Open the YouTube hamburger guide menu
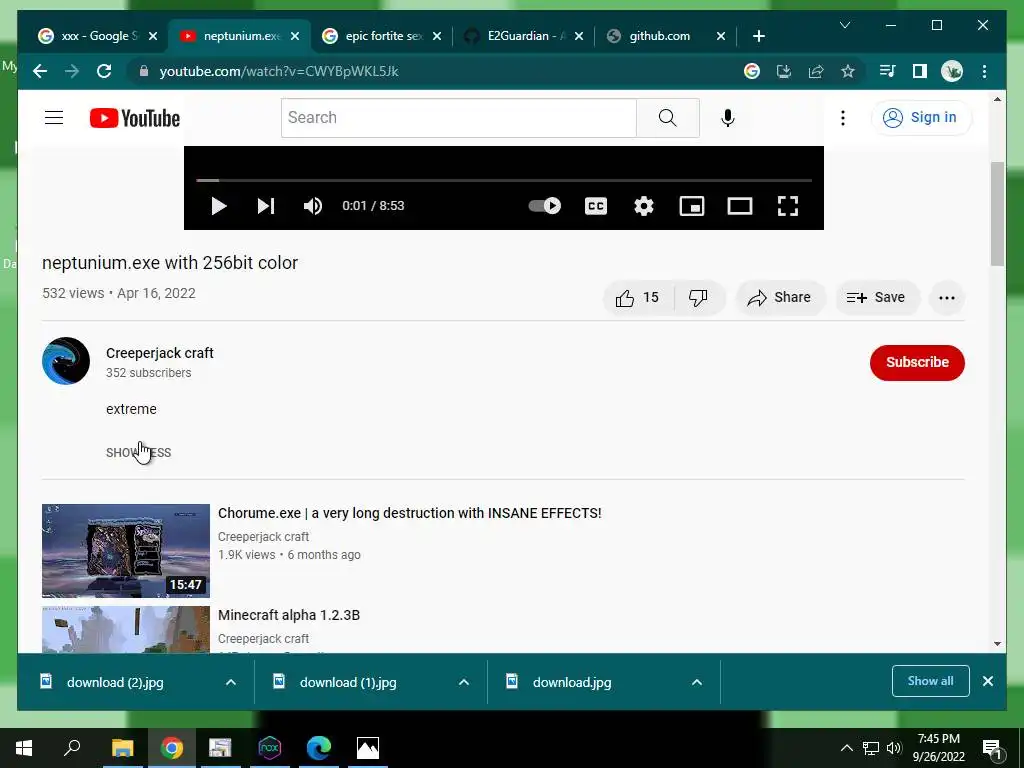 pos(54,118)
